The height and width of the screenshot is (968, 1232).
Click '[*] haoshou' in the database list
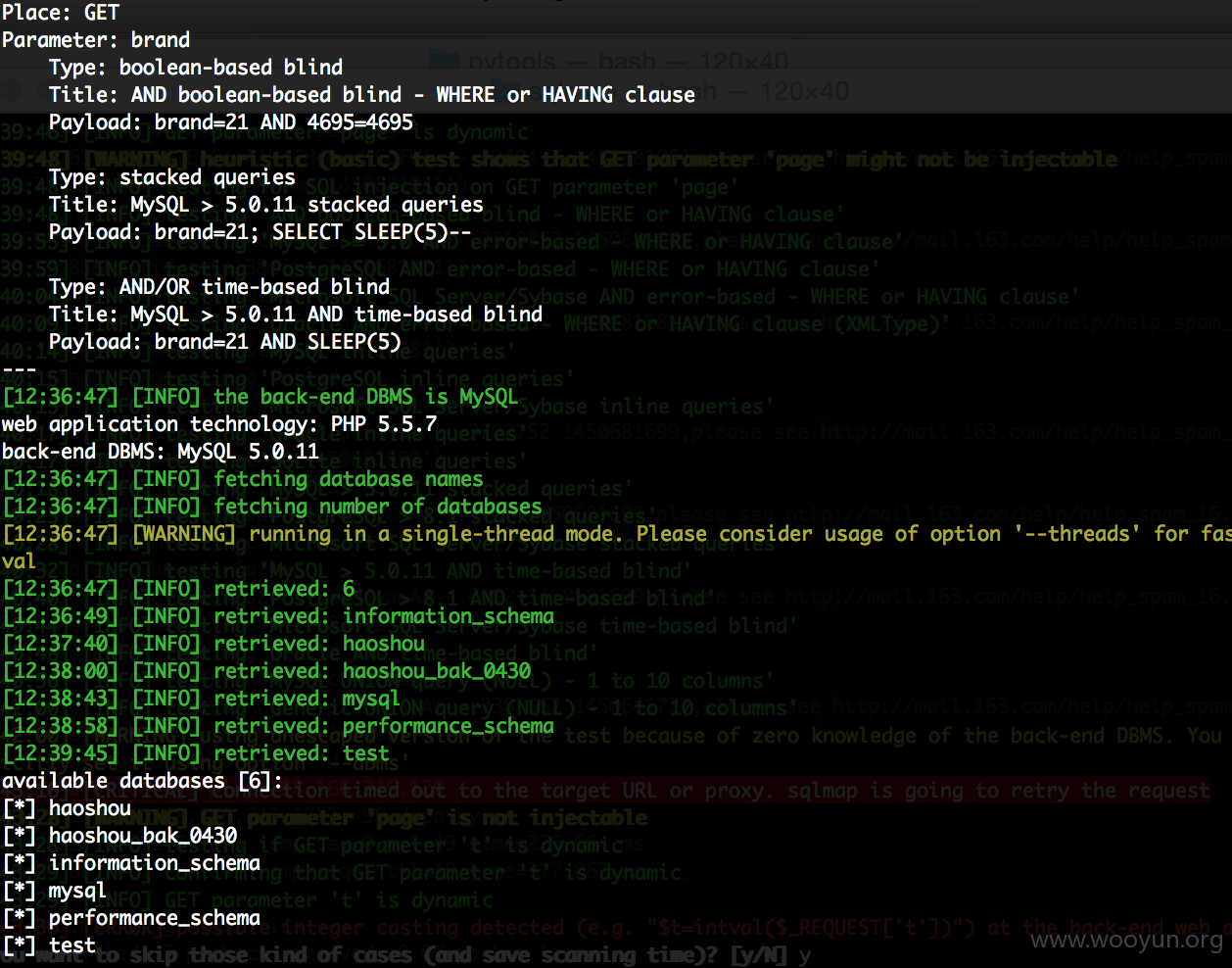pos(67,808)
